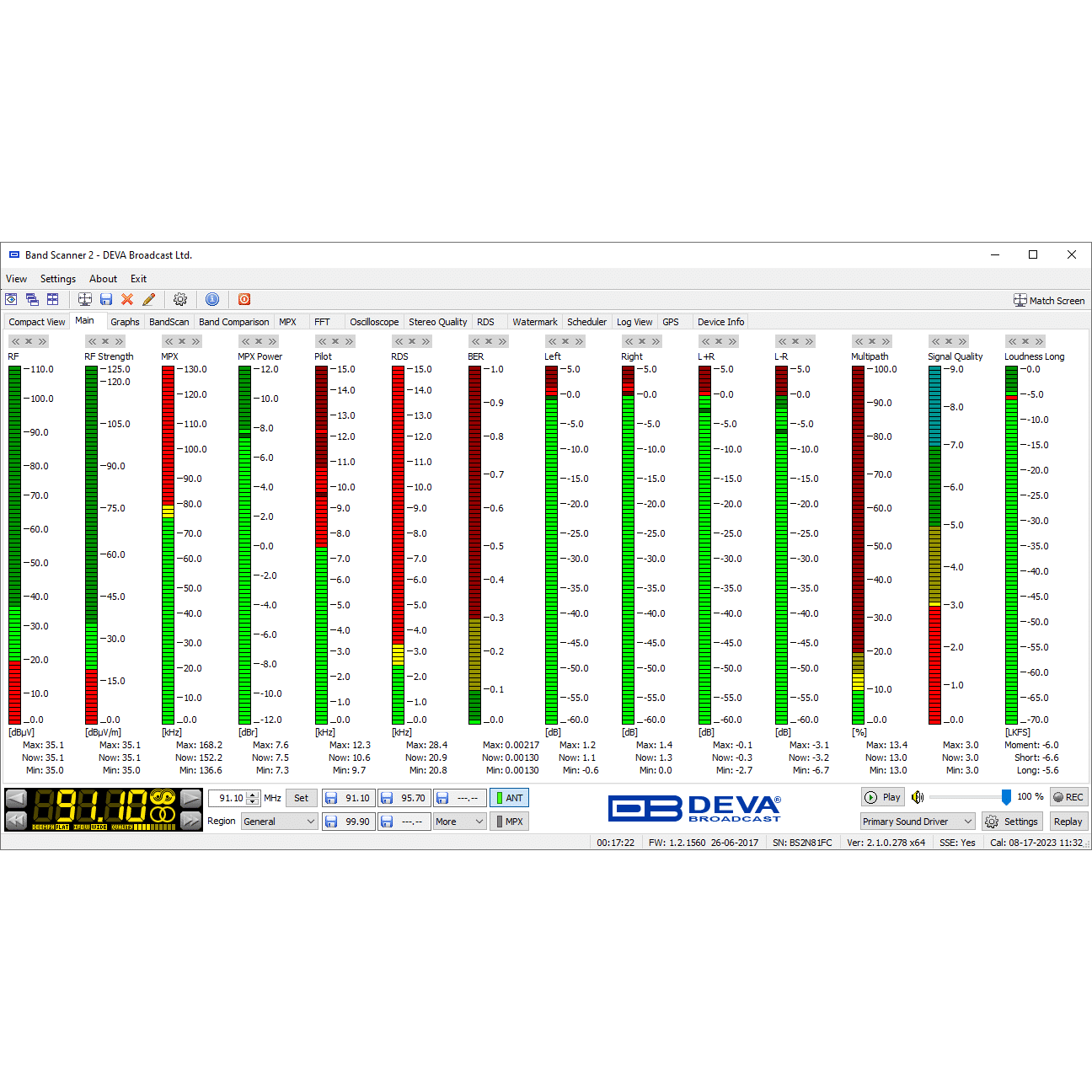Open settings via the gear toolbar icon

pyautogui.click(x=180, y=299)
